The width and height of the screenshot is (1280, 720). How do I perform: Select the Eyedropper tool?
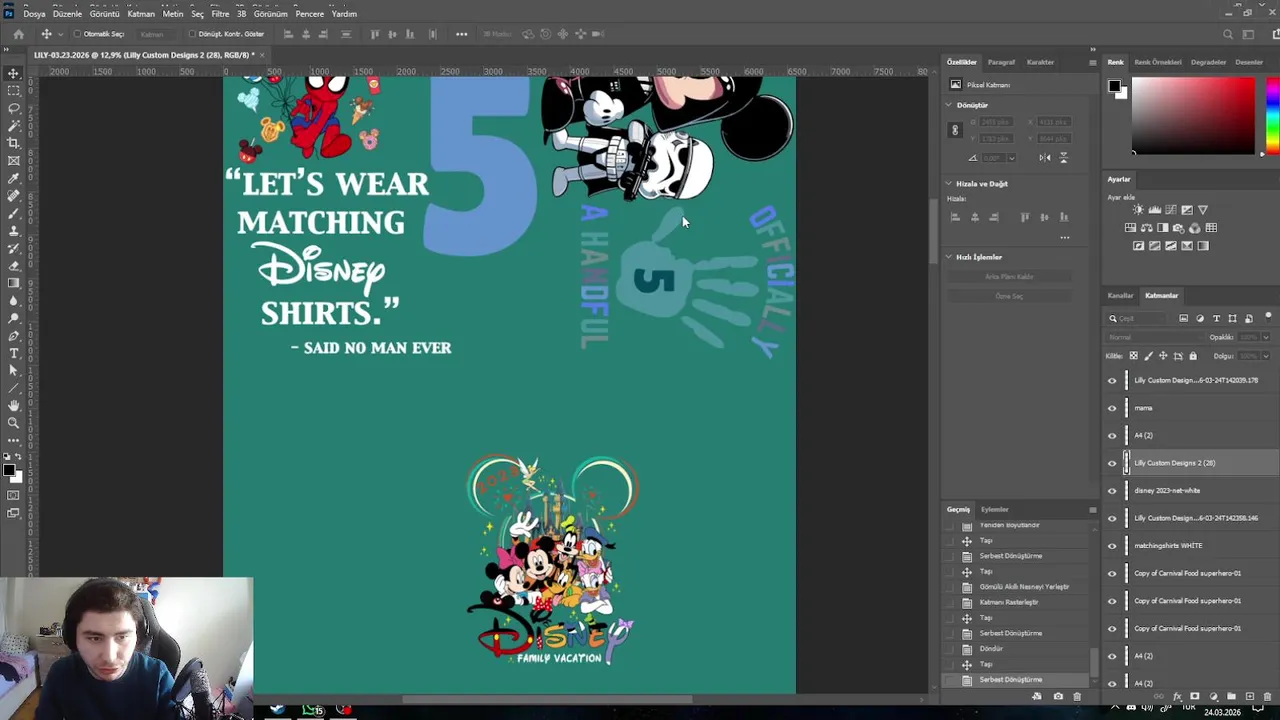coord(13,178)
